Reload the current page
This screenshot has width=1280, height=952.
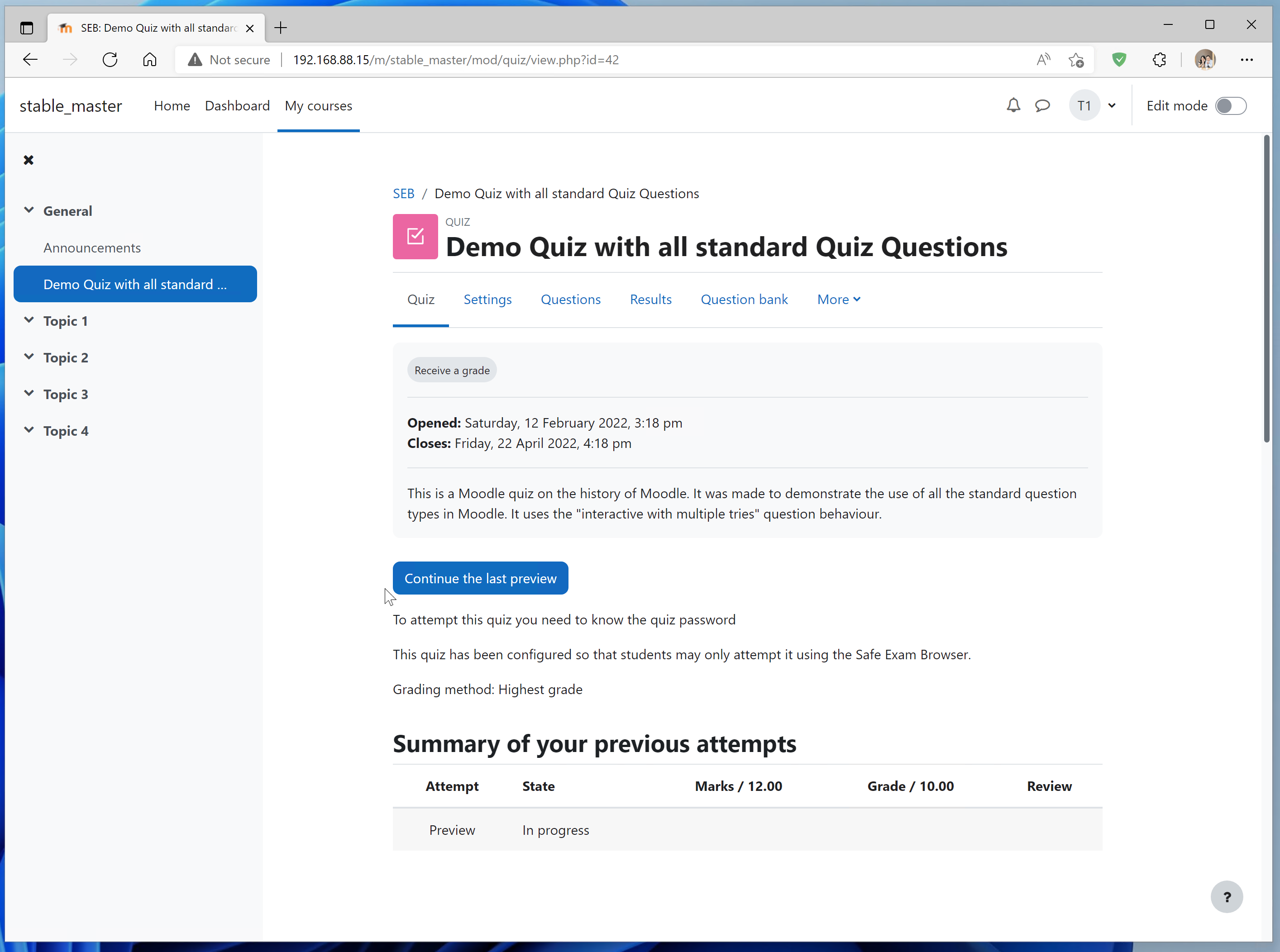[110, 59]
